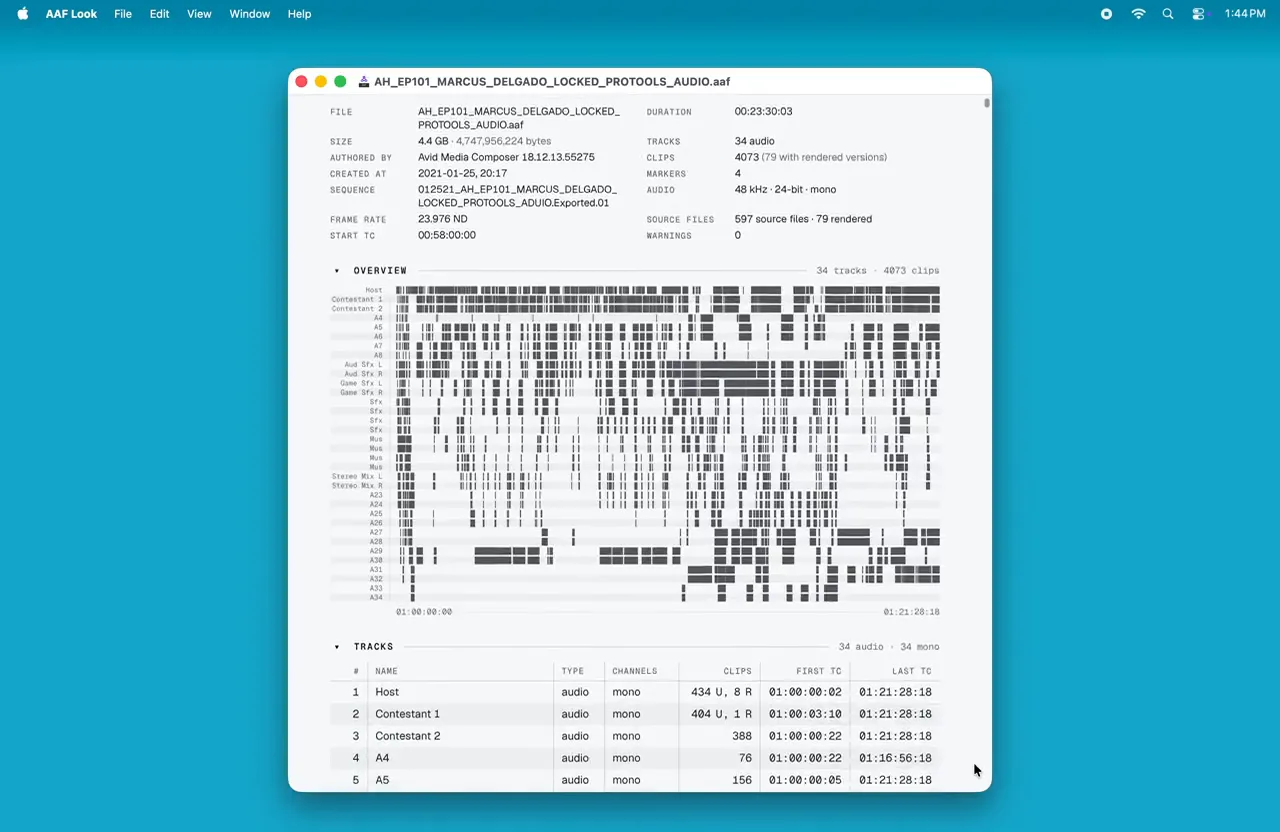Click the TYPE column header
Viewport: 1280px width, 832px height.
point(572,671)
